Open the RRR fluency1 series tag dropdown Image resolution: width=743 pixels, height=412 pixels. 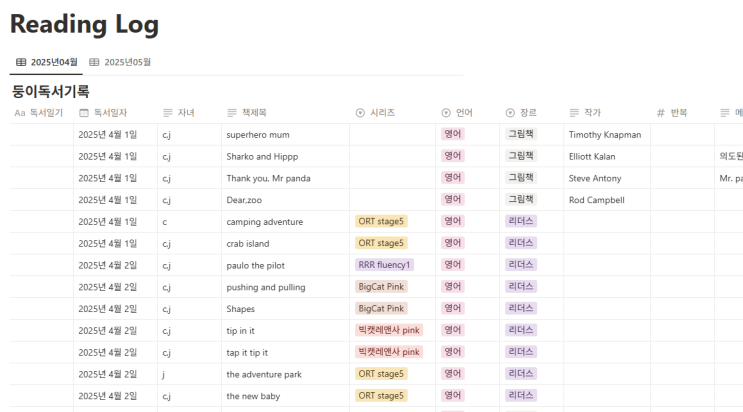coord(385,265)
